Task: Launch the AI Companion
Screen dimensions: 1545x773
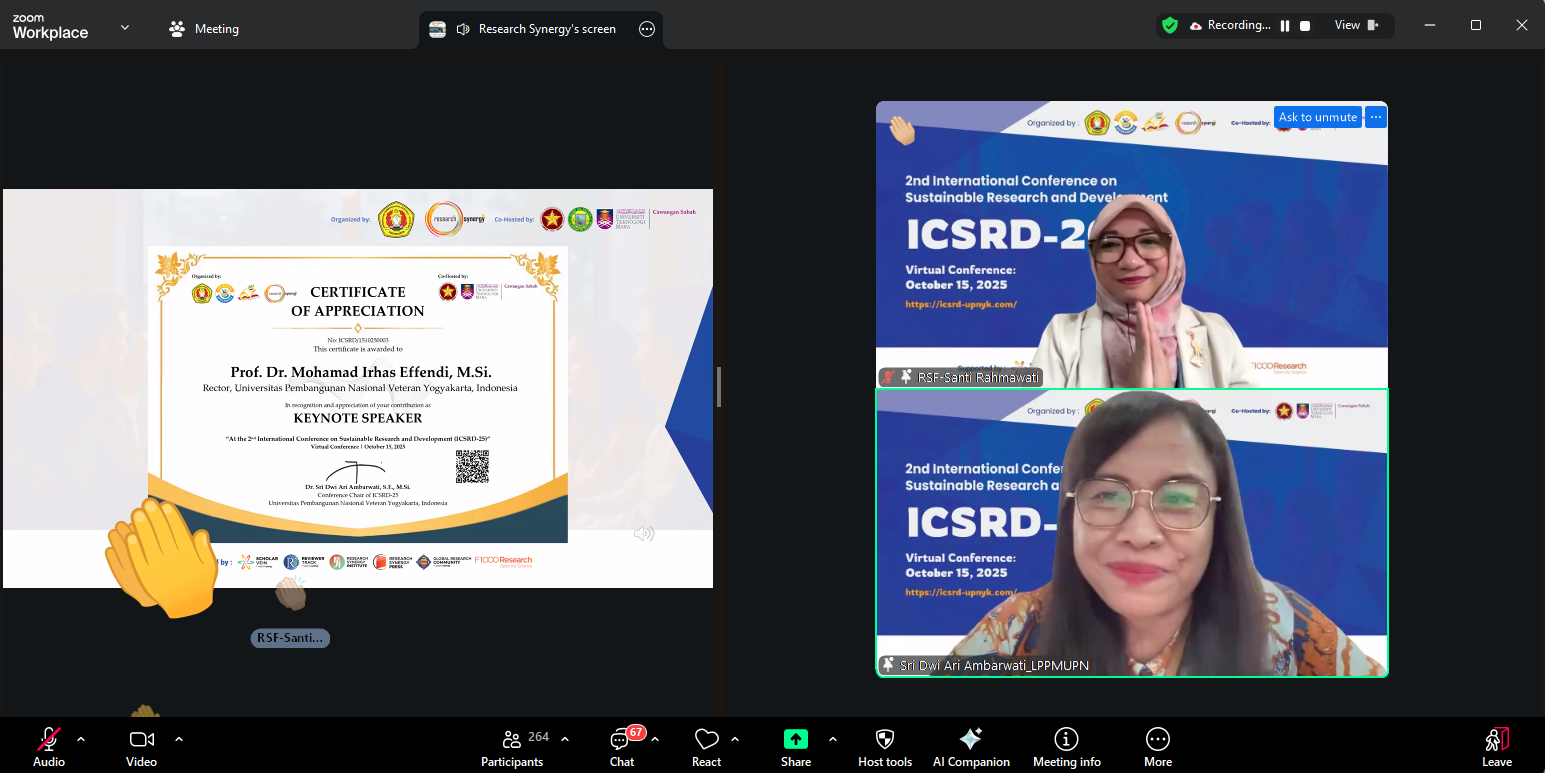Action: pyautogui.click(x=970, y=745)
